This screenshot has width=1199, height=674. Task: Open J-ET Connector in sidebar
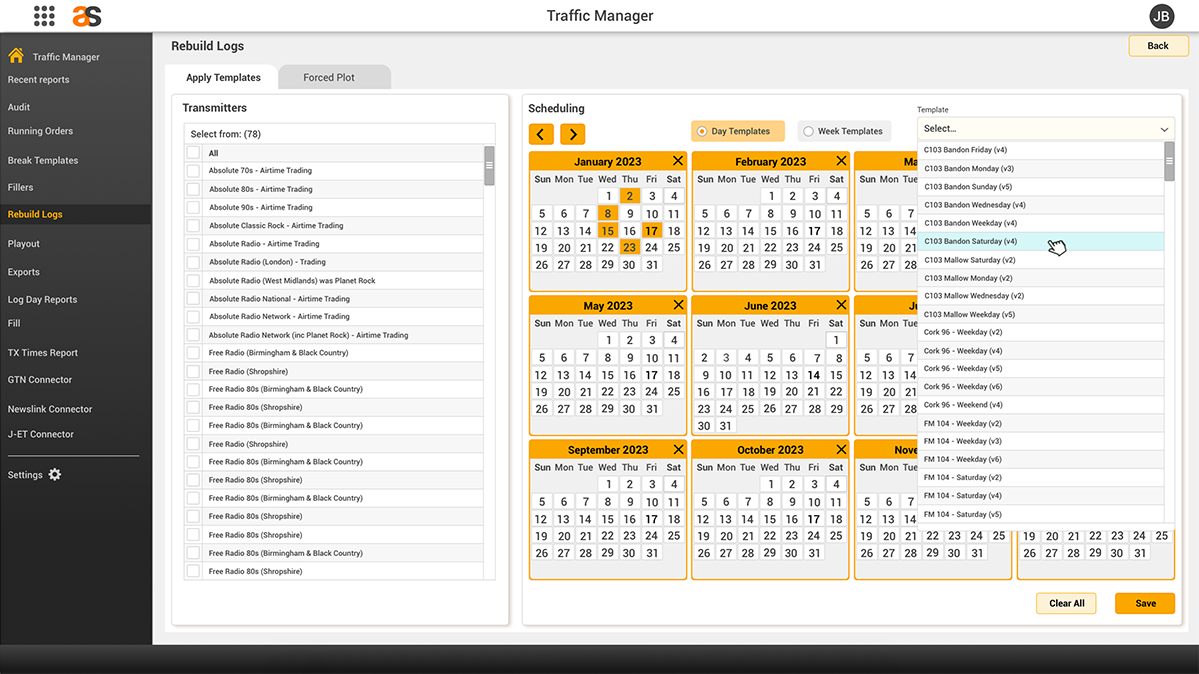(41, 434)
